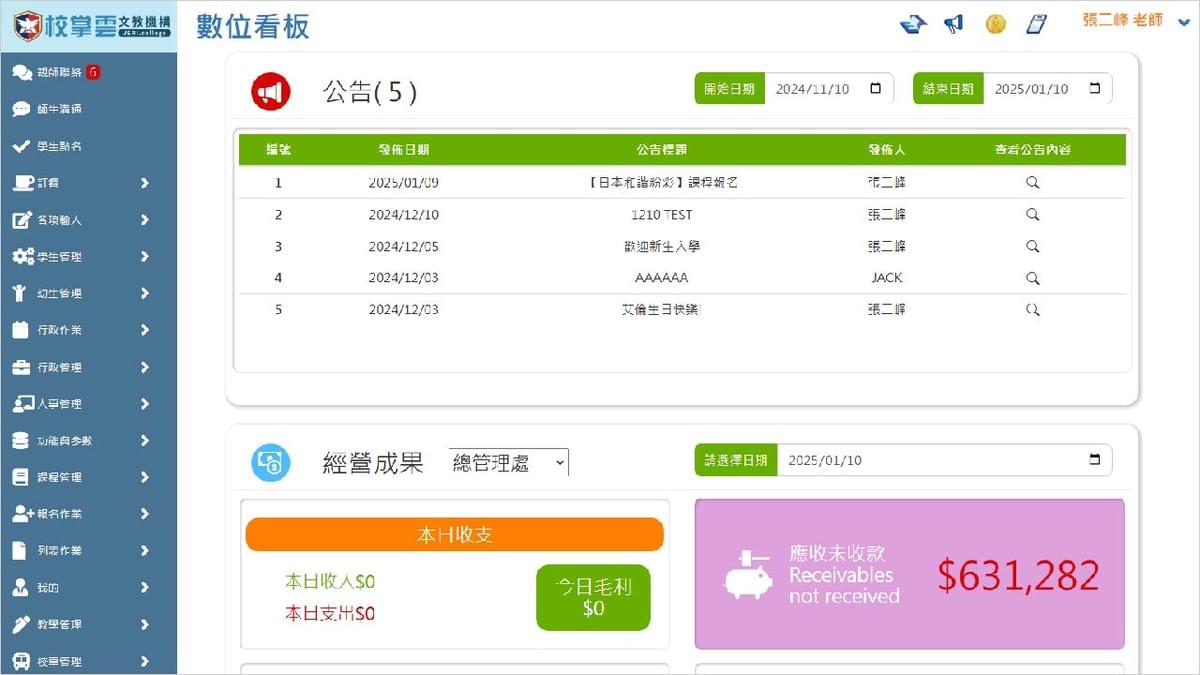
Task: Click the date 2024/12/05 in announcements table
Action: point(404,246)
